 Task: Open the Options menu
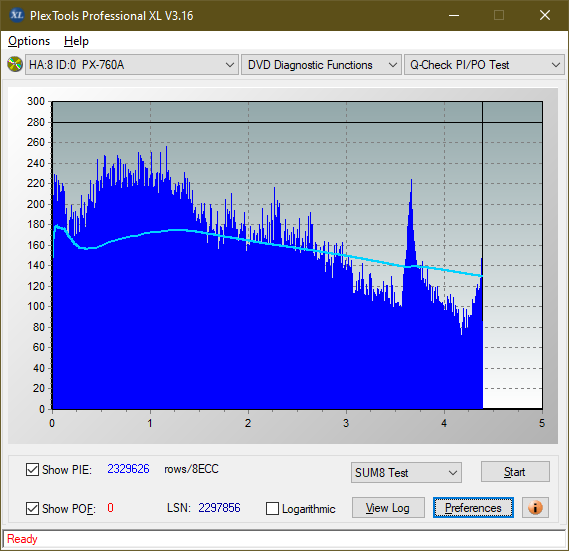pyautogui.click(x=29, y=41)
